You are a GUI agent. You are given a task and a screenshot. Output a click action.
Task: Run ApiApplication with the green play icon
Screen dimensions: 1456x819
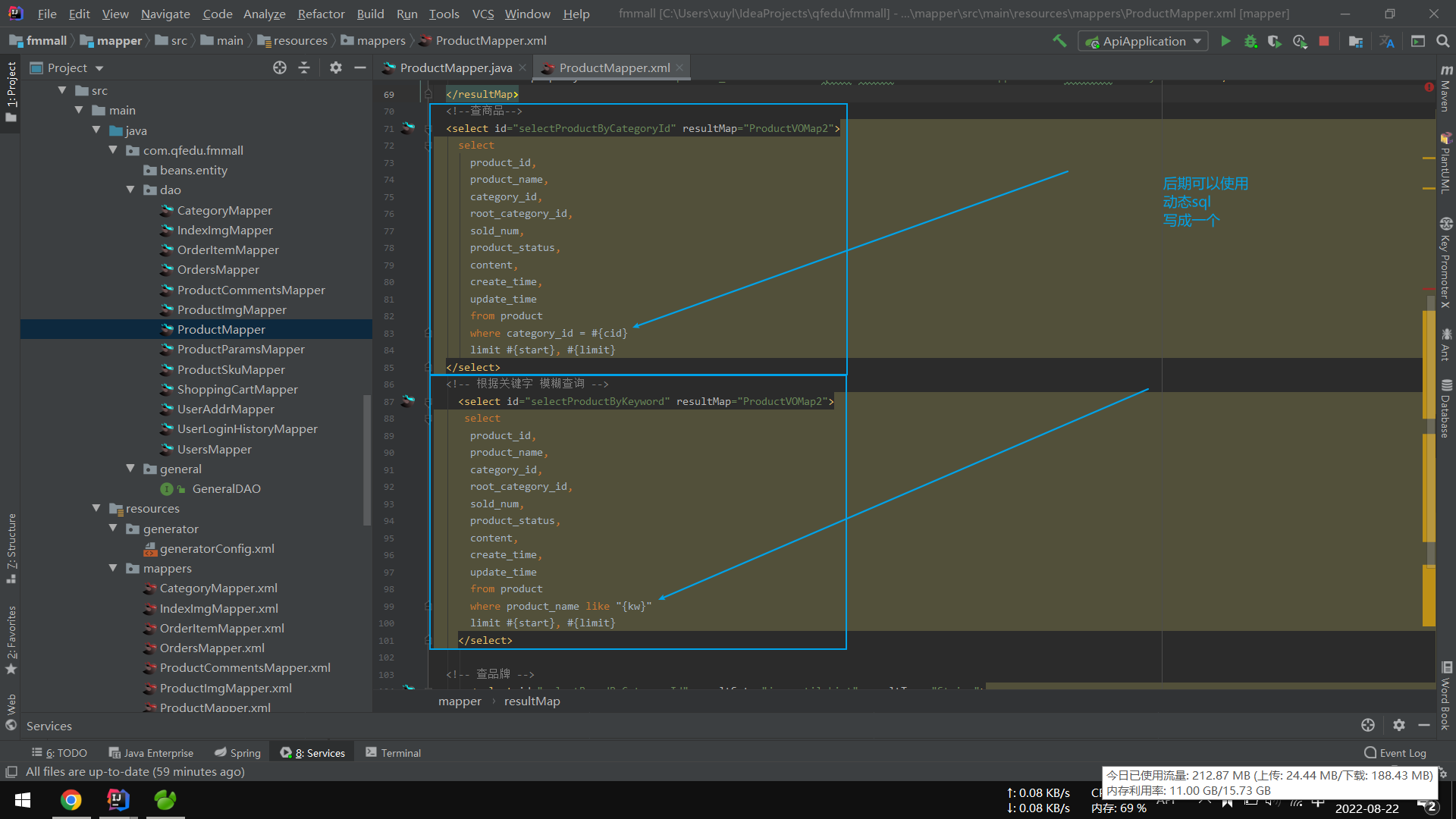(1225, 41)
